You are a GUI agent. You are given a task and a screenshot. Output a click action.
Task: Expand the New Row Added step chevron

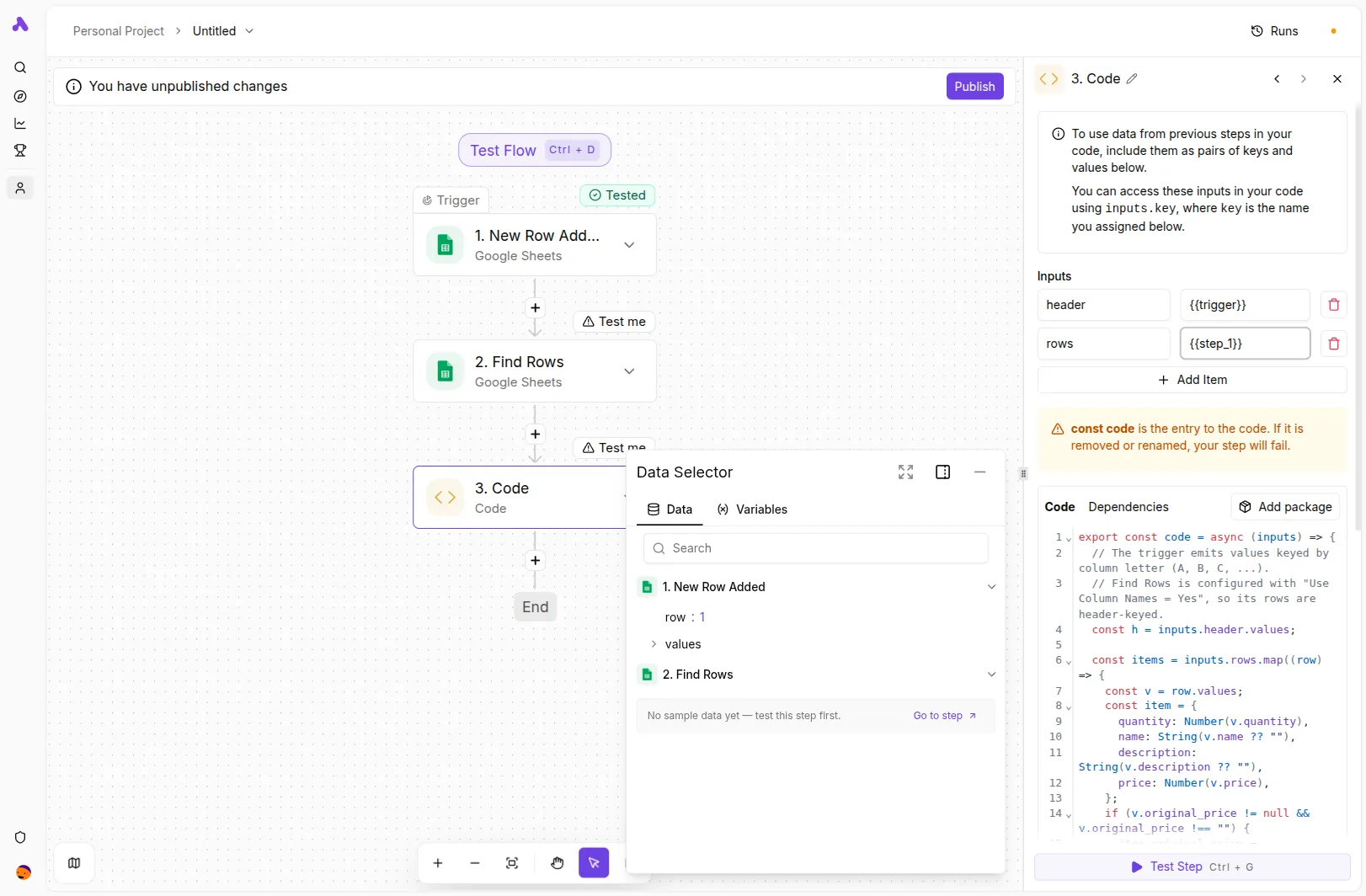click(629, 245)
